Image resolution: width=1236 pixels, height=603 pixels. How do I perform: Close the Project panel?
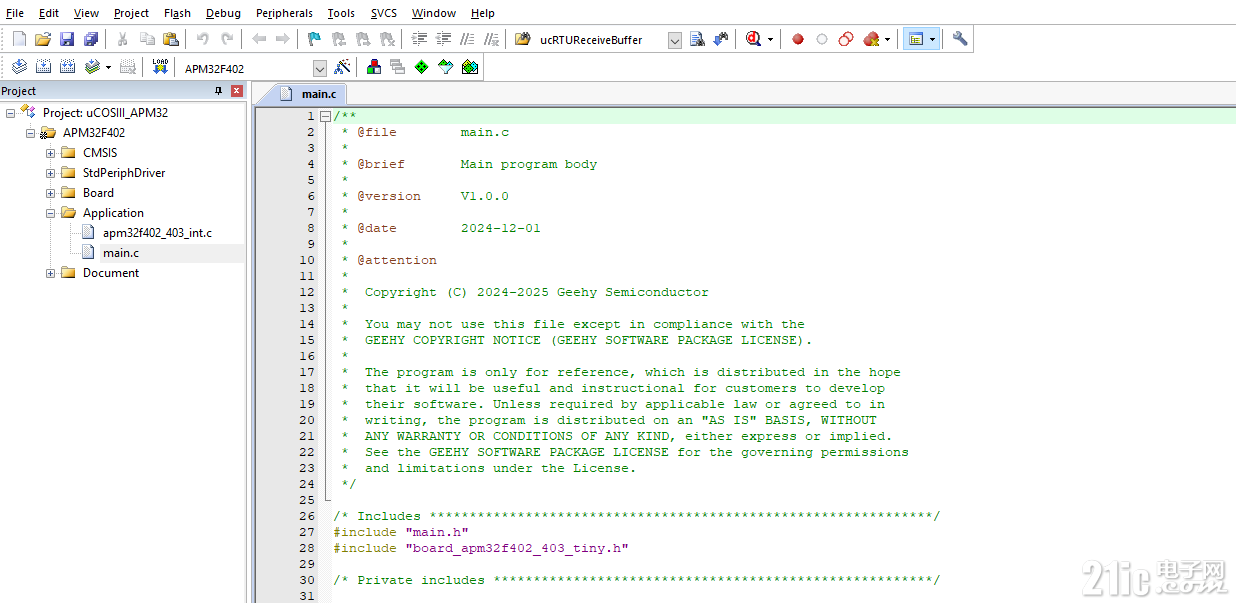237,91
